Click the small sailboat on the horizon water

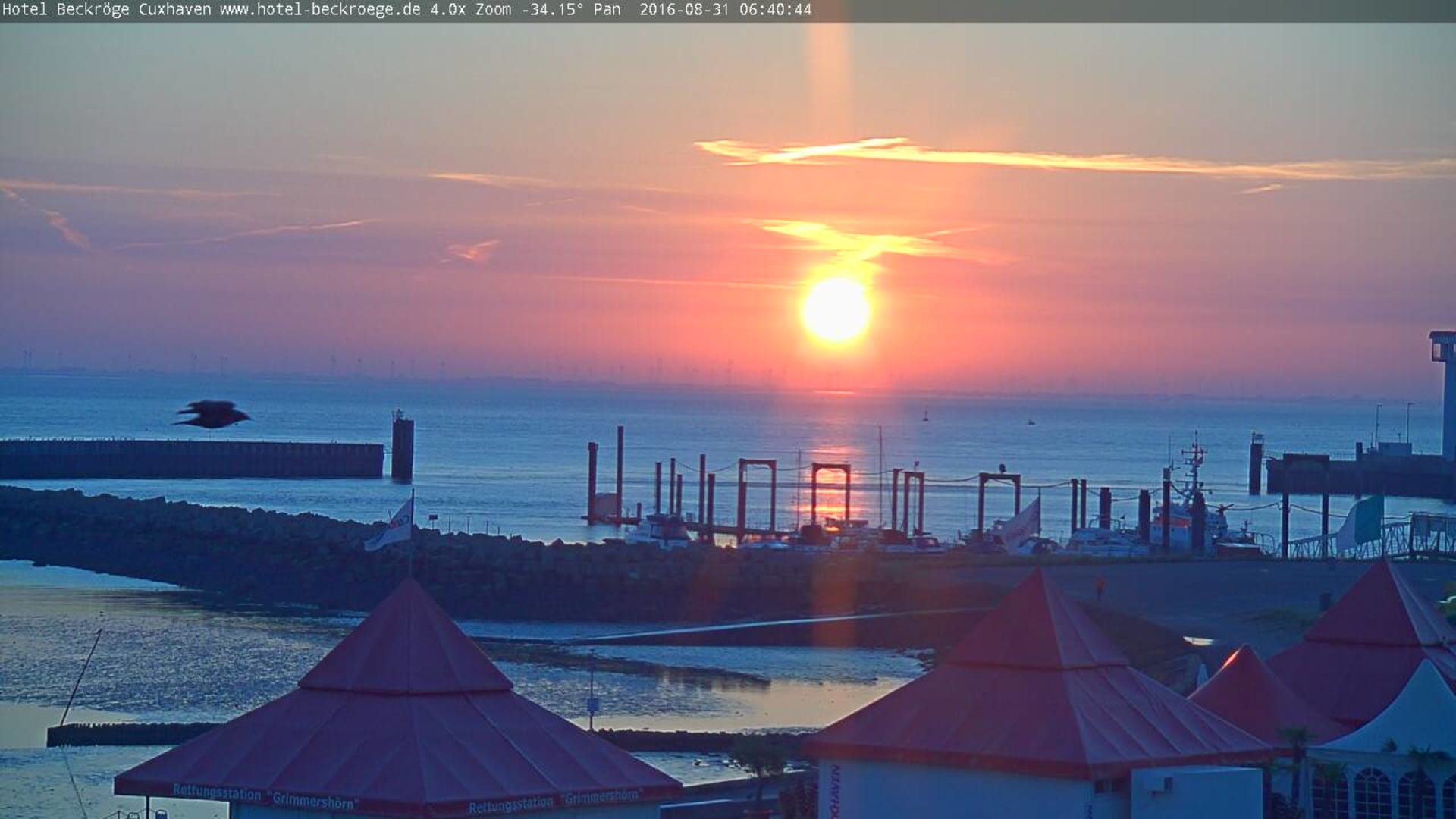[924, 416]
